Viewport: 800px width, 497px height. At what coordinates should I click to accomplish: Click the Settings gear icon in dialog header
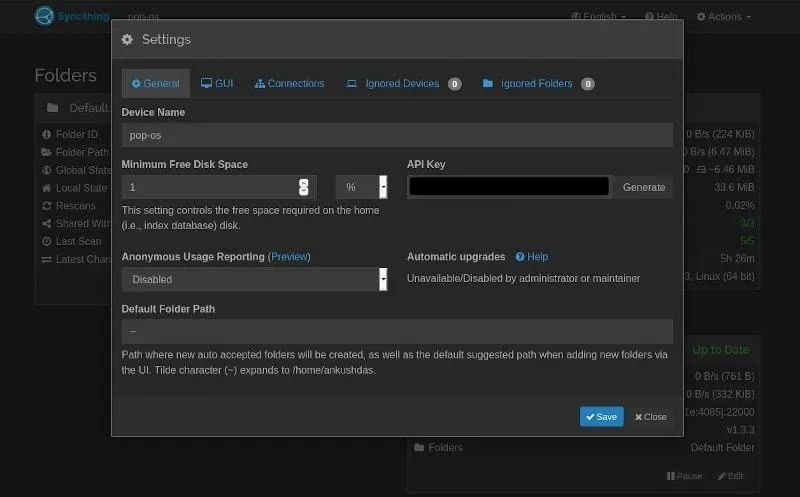(127, 40)
